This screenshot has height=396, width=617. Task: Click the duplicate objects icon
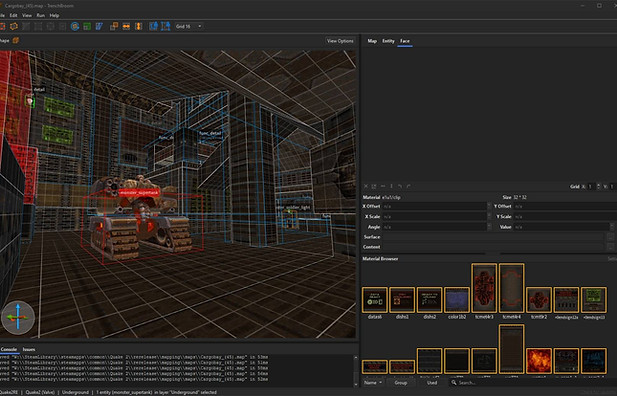pos(114,26)
